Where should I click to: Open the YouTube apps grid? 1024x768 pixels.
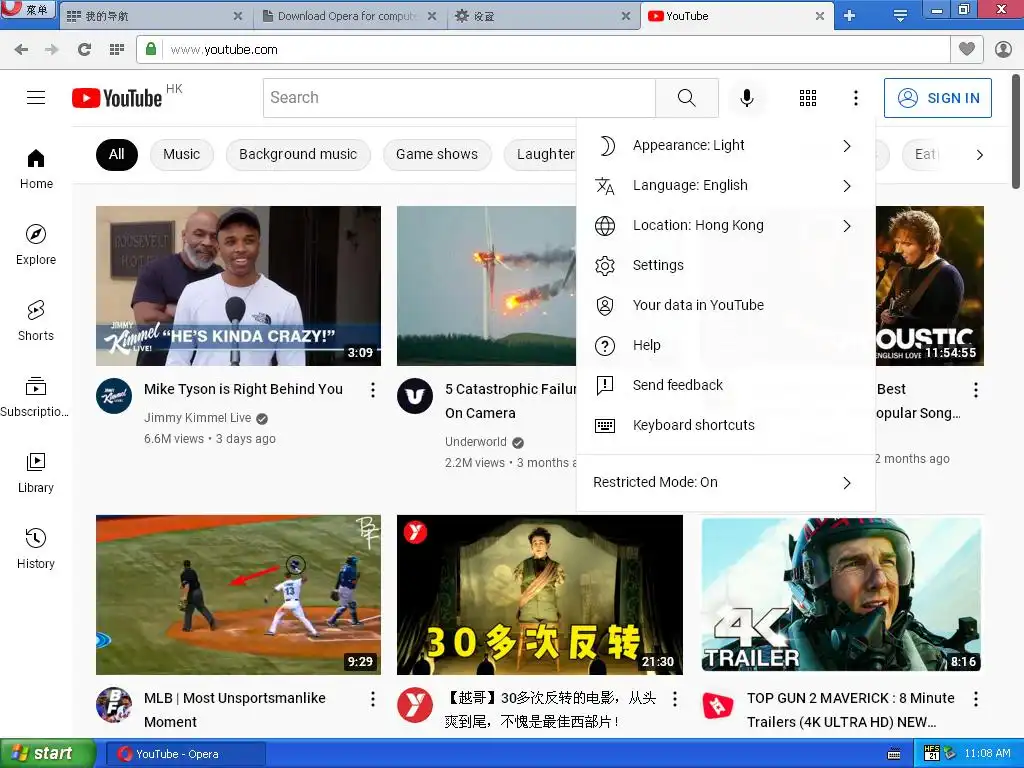coord(808,98)
